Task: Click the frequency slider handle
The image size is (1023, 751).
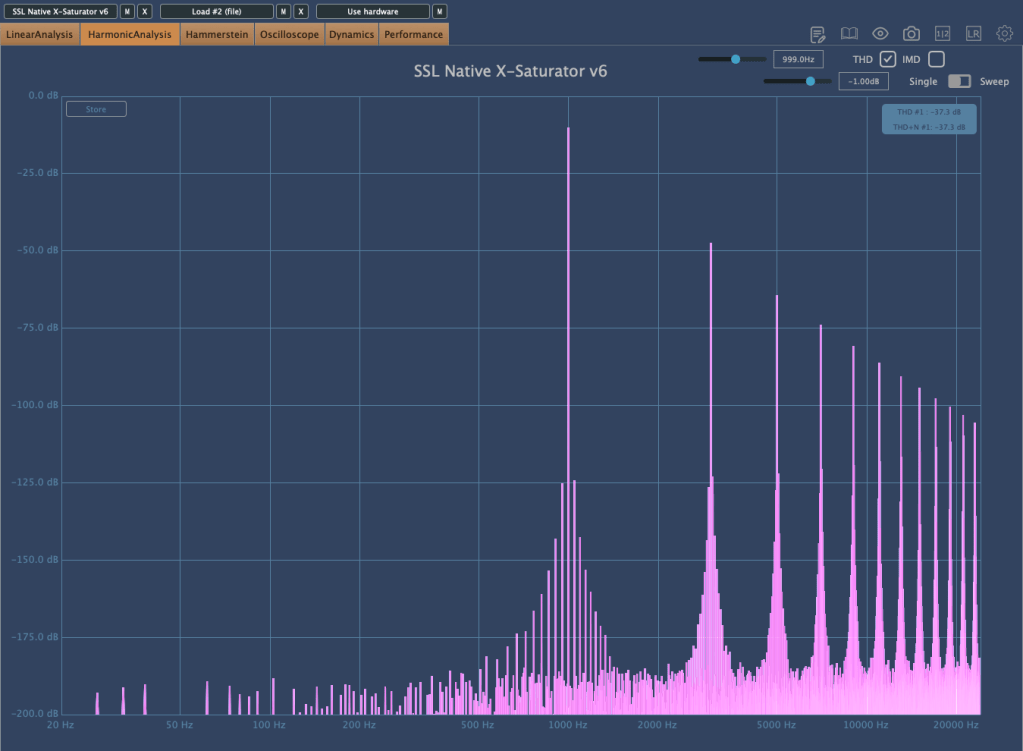Action: pos(736,59)
